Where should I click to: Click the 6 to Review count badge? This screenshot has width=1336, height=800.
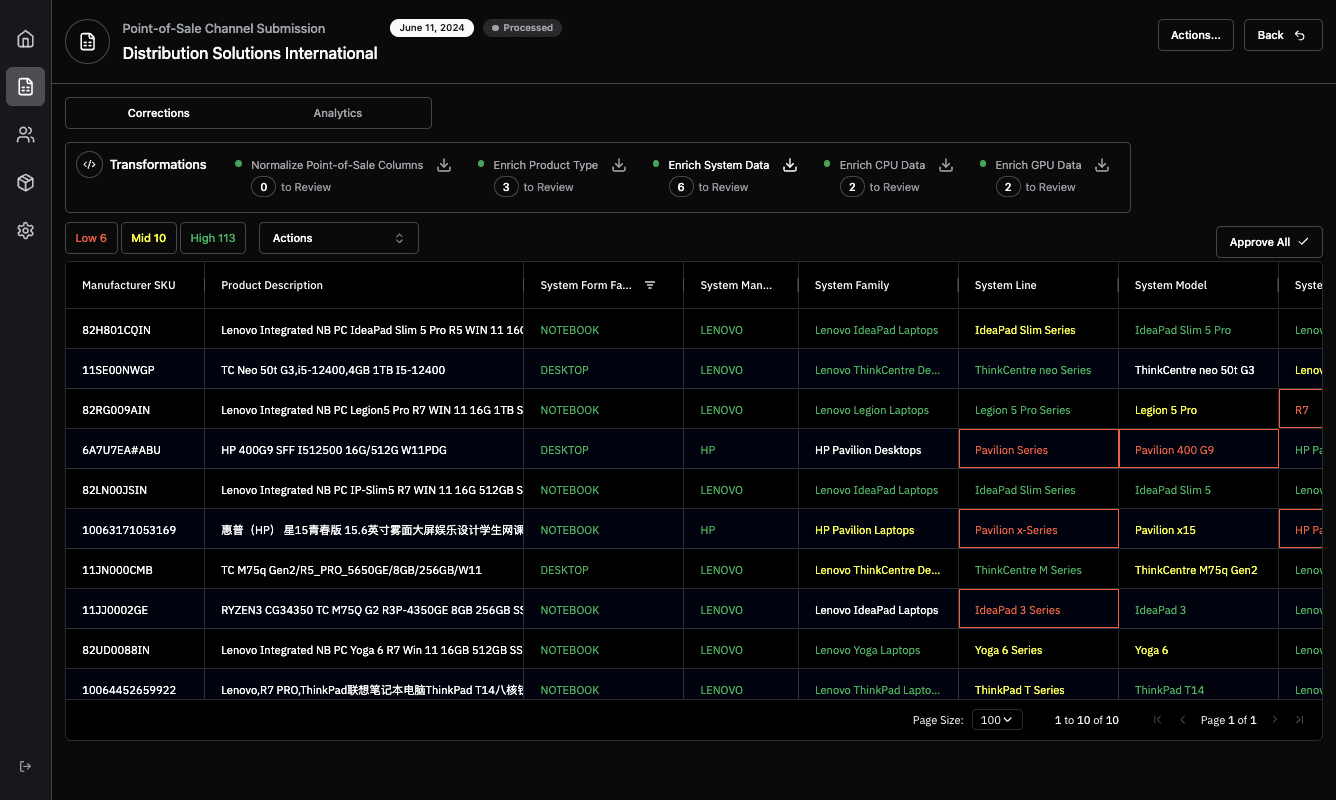pos(681,187)
